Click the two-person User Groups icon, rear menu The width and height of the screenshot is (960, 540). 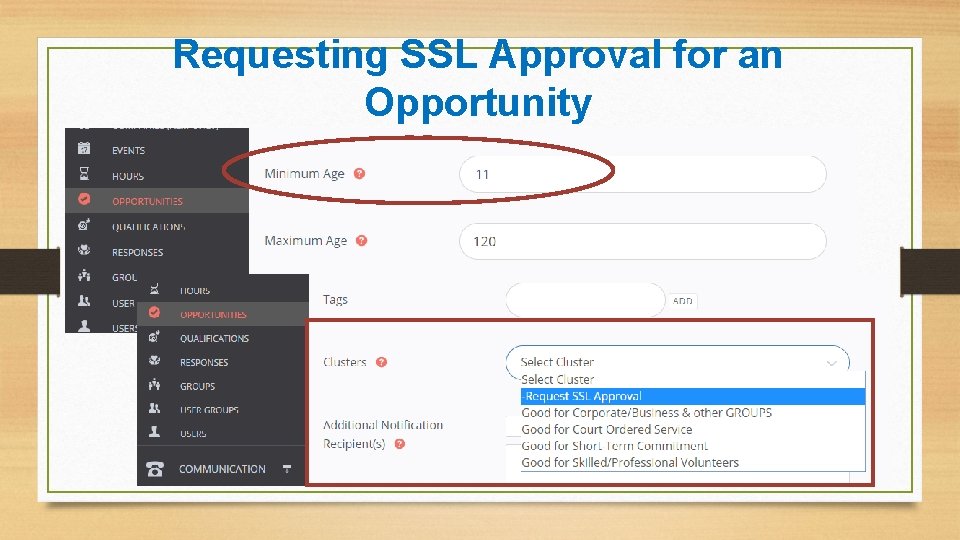(x=84, y=301)
